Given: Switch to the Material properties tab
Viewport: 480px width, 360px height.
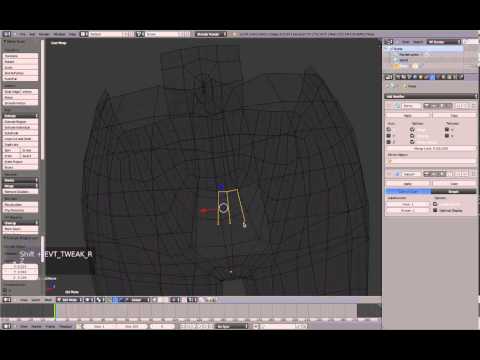Looking at the screenshot, I should coord(444,77).
